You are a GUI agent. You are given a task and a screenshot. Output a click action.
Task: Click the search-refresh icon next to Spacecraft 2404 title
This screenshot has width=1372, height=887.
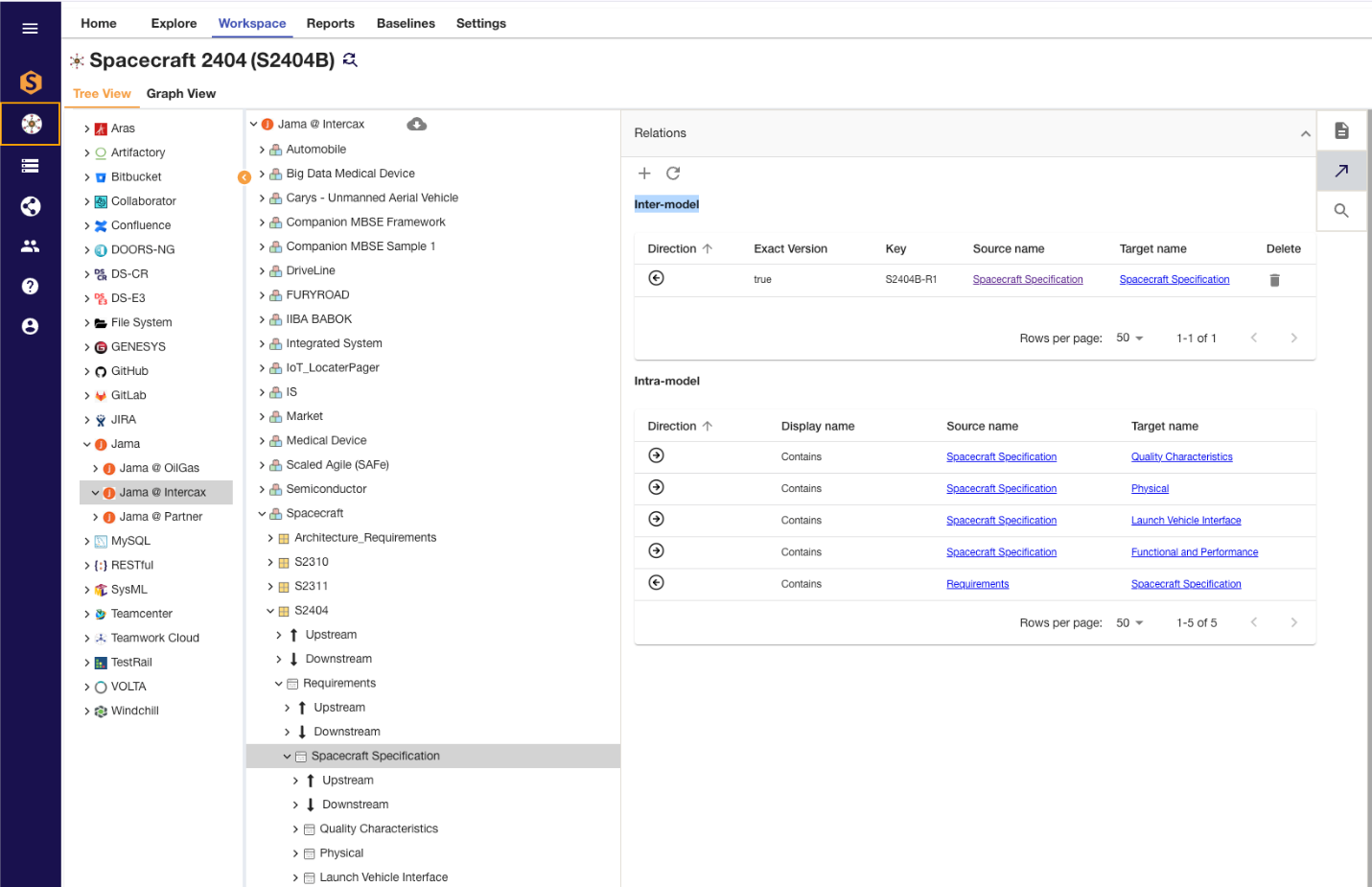tap(350, 59)
